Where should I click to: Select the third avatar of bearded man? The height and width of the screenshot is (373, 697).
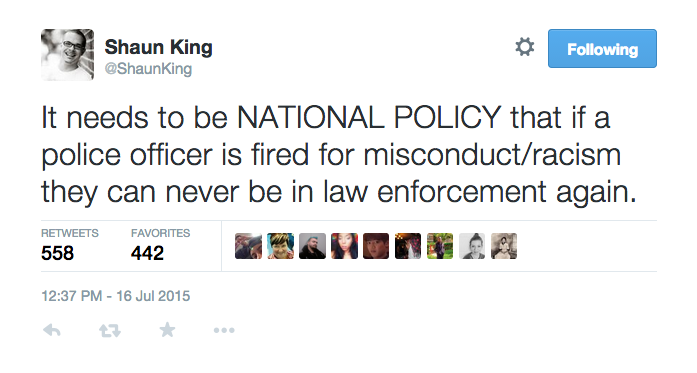click(x=312, y=246)
